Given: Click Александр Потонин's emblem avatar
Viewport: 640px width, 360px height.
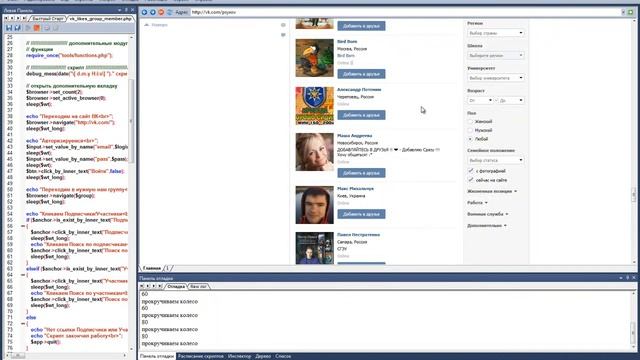Looking at the screenshot, I should [x=314, y=106].
